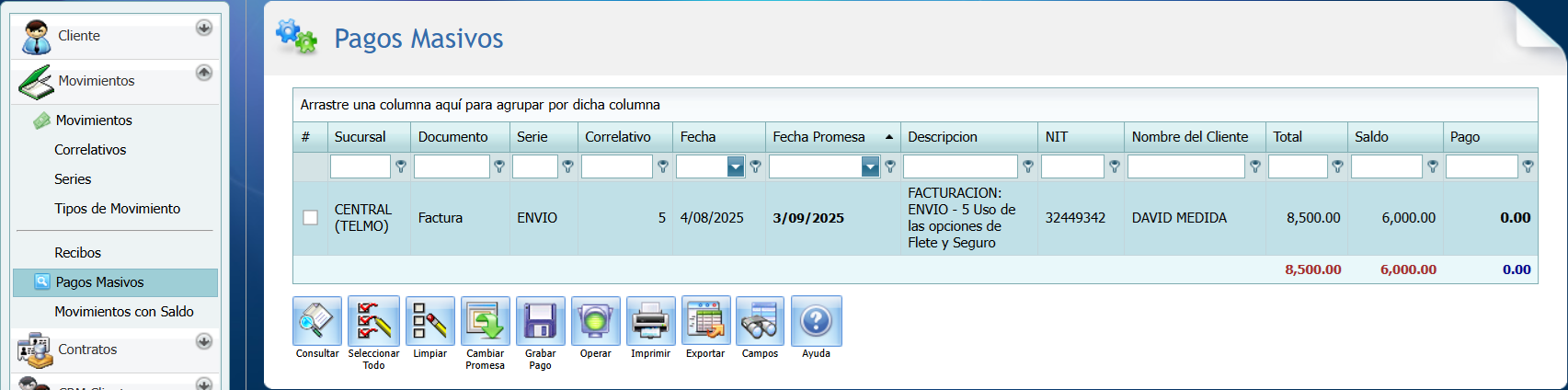The image size is (1568, 390).
Task: Open Movimientos con Saldo menu item
Action: (x=123, y=312)
